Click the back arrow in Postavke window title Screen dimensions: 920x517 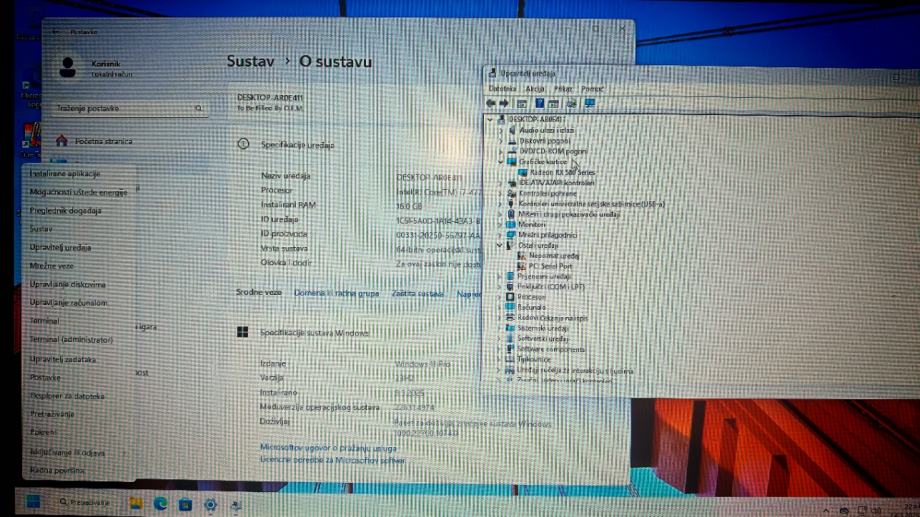pyautogui.click(x=56, y=32)
